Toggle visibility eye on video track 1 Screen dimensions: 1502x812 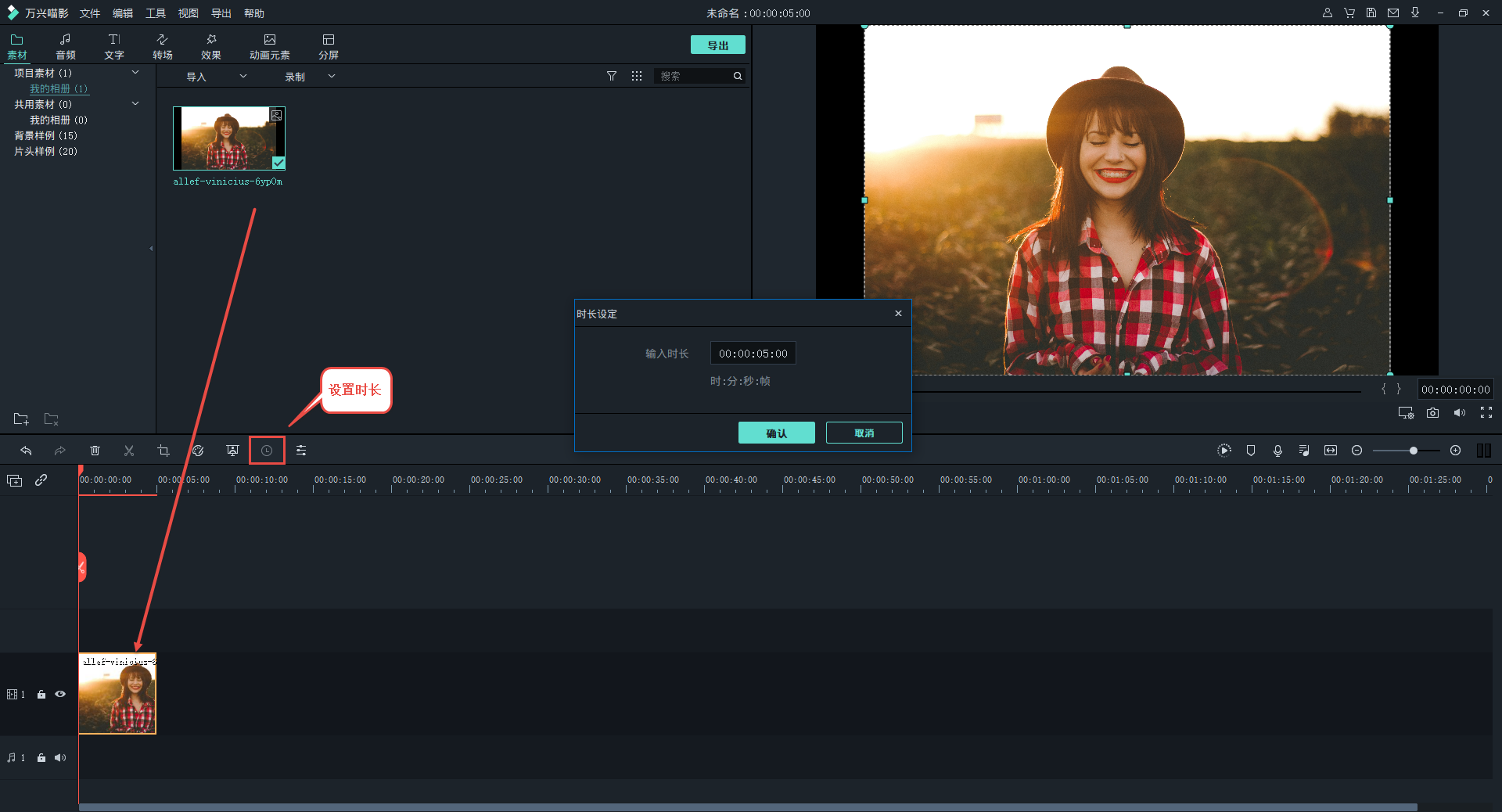coord(60,694)
